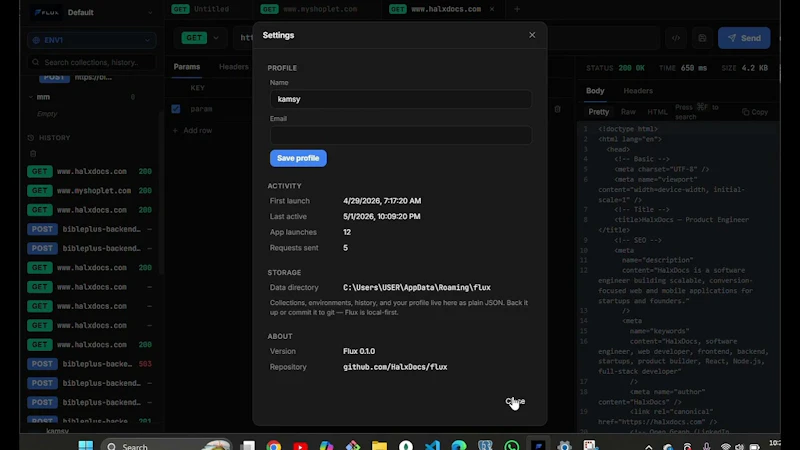The image size is (800, 450).
Task: Select the response Headers tab
Action: pos(638,91)
